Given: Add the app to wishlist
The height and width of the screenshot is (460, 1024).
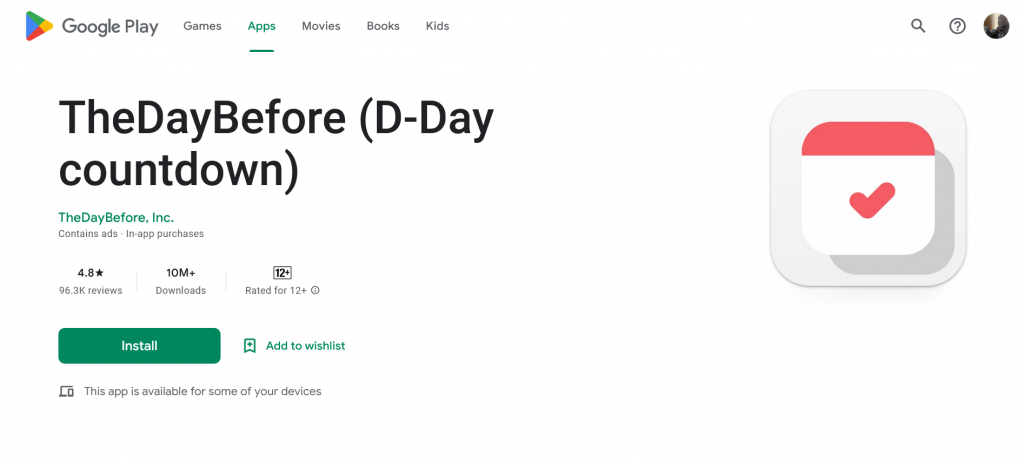Looking at the screenshot, I should point(294,346).
